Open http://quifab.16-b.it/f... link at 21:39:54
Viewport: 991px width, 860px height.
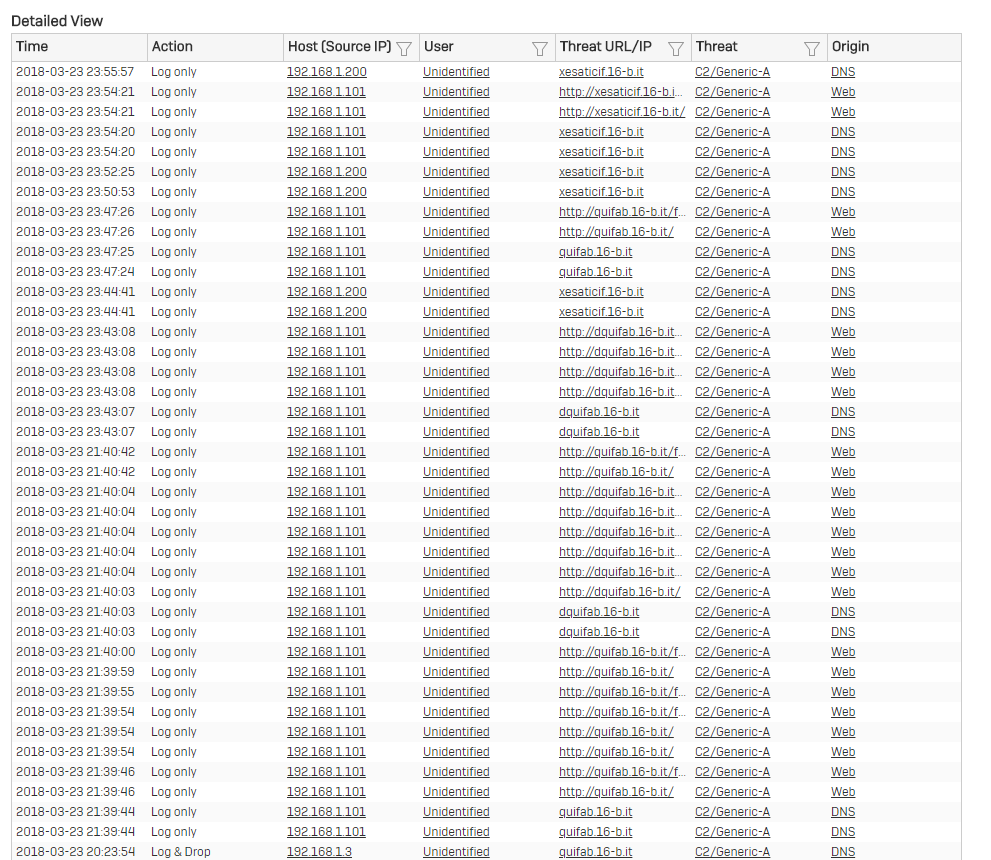click(x=622, y=712)
